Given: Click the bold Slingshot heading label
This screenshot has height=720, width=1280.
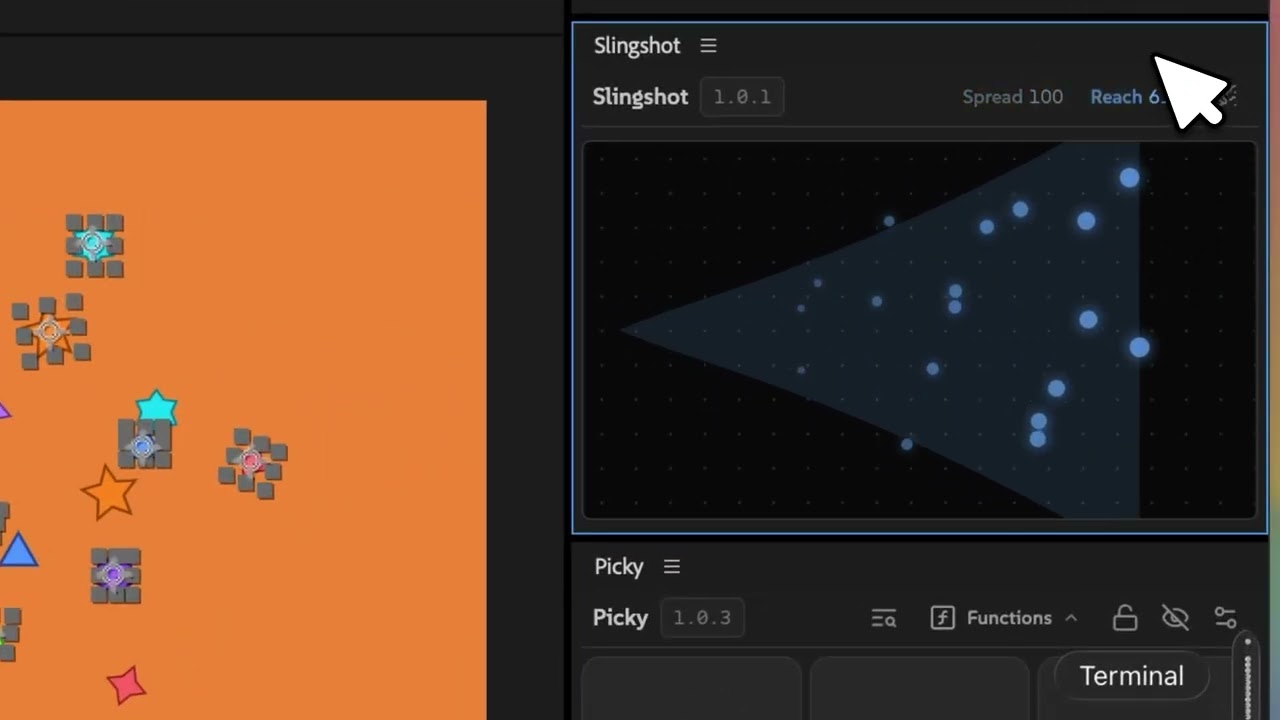Looking at the screenshot, I should 641,97.
